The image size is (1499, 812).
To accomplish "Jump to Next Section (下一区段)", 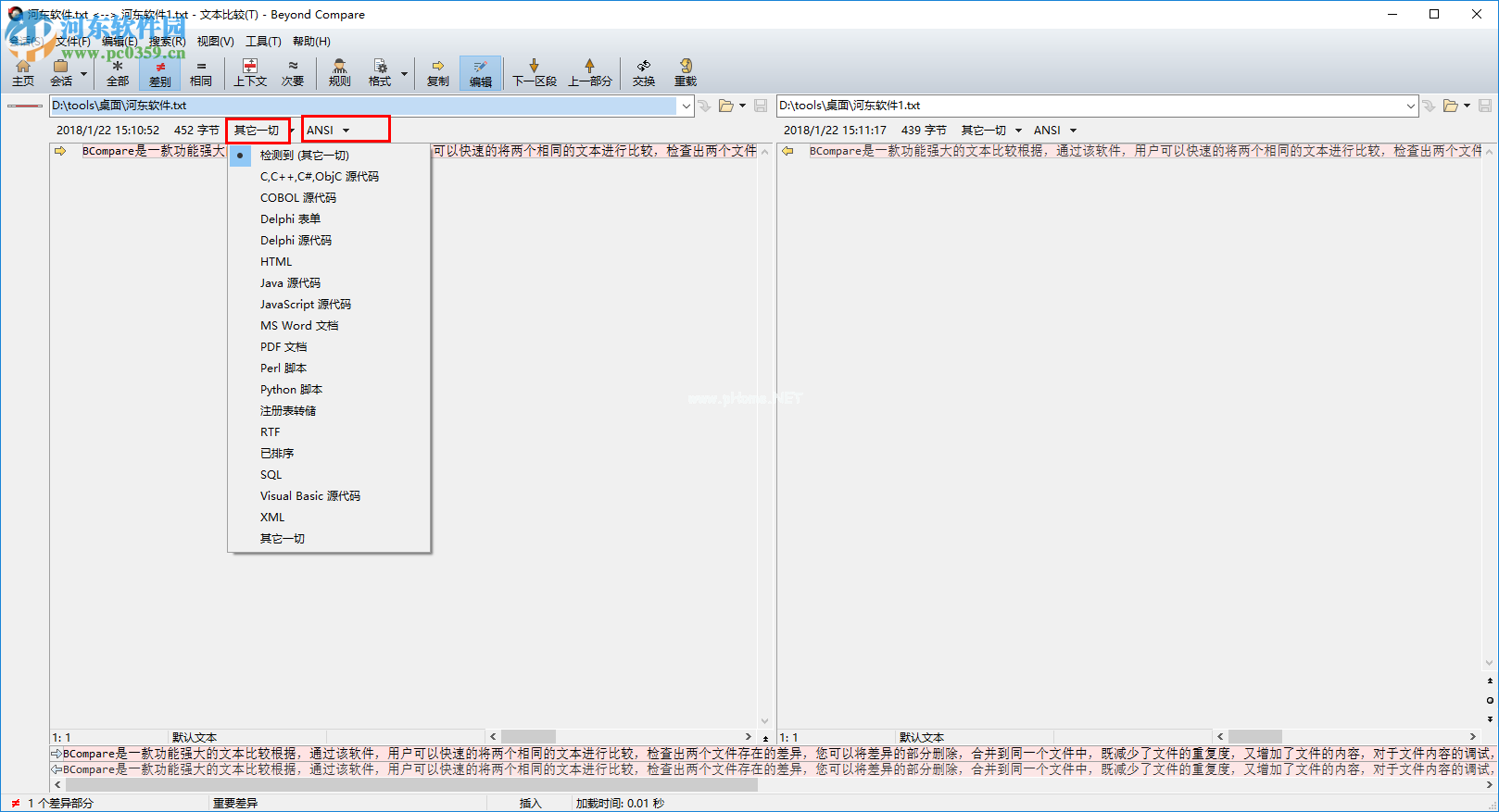I will tap(535, 73).
